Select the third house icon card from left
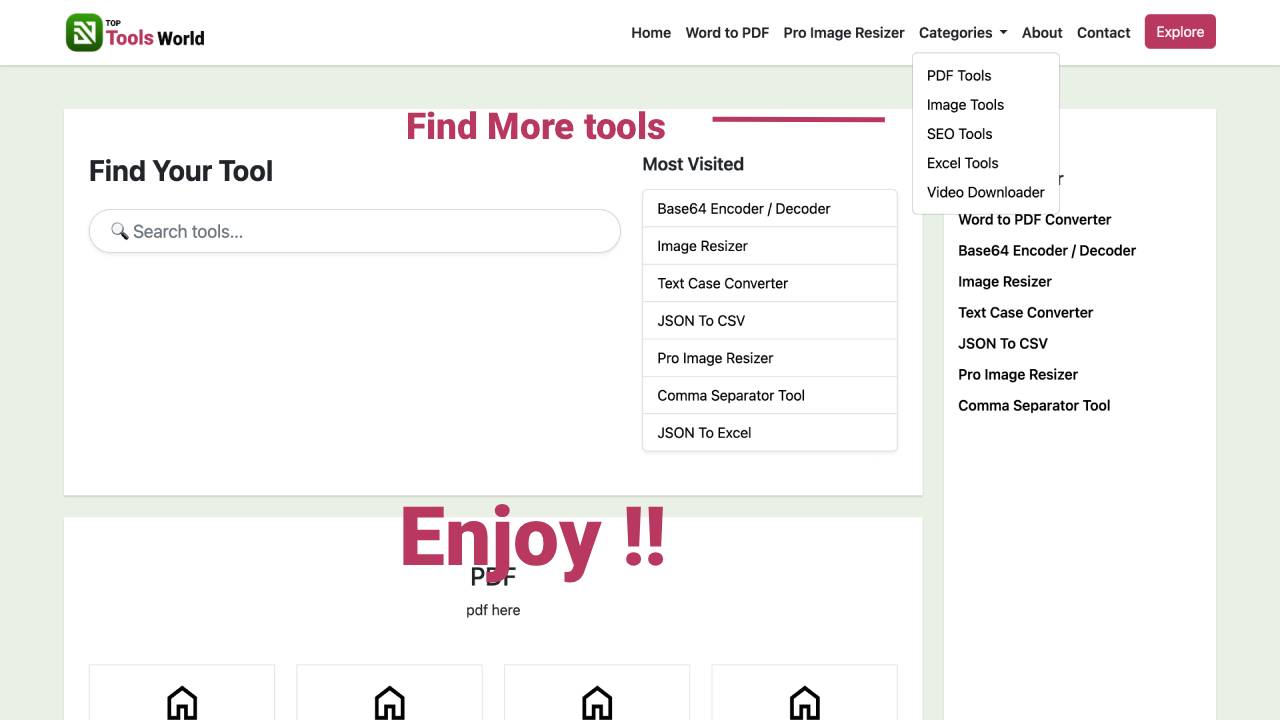 (x=597, y=701)
